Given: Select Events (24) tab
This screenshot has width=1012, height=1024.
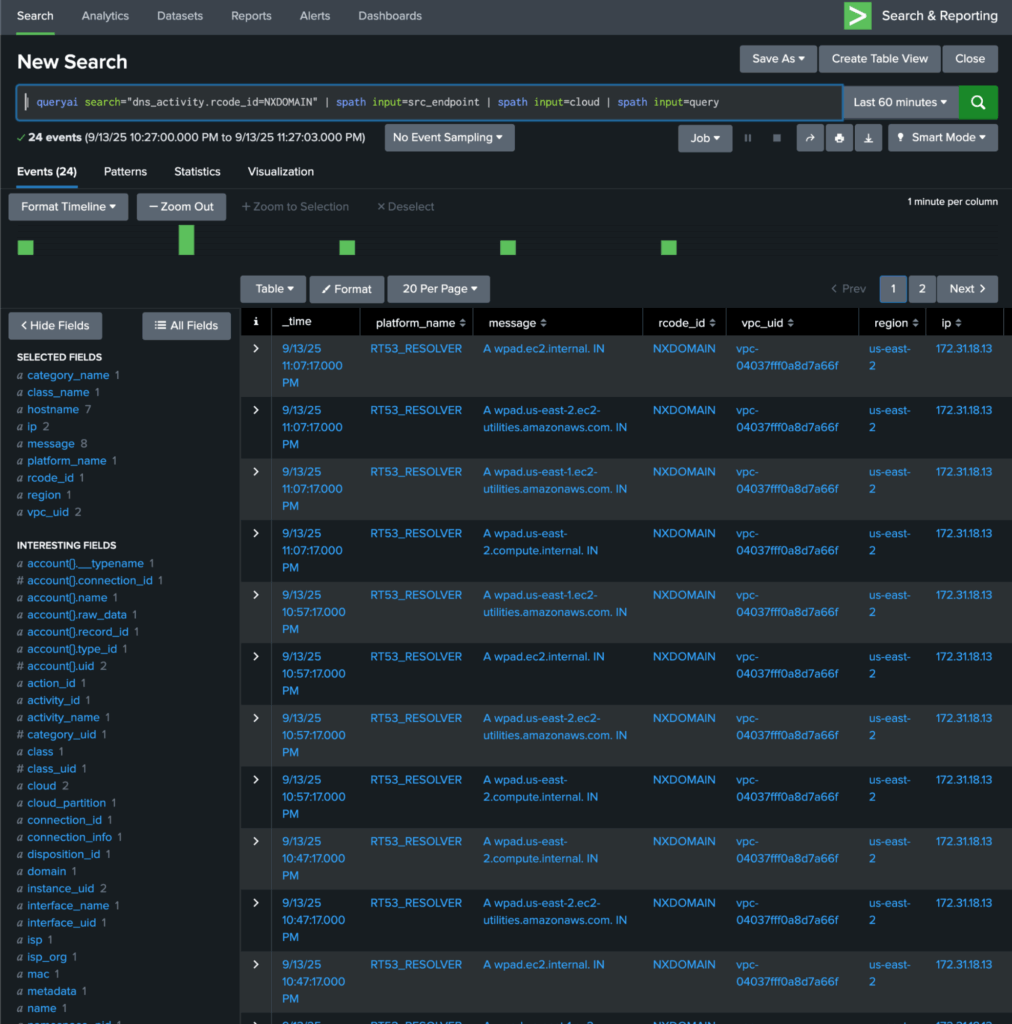Looking at the screenshot, I should [x=46, y=172].
